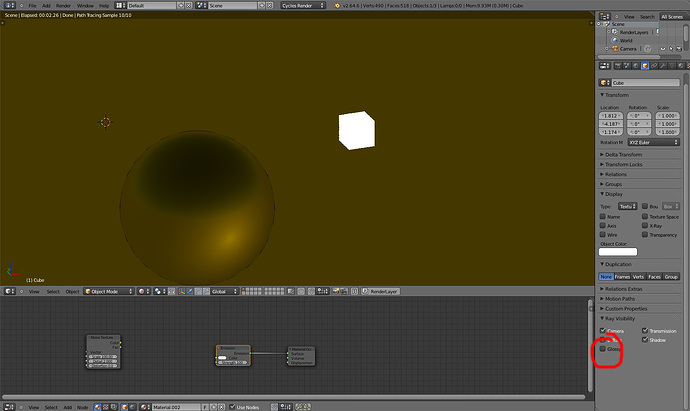The height and width of the screenshot is (411, 690).
Task: Toggle the Use Nodes checkbox
Action: [x=232, y=407]
